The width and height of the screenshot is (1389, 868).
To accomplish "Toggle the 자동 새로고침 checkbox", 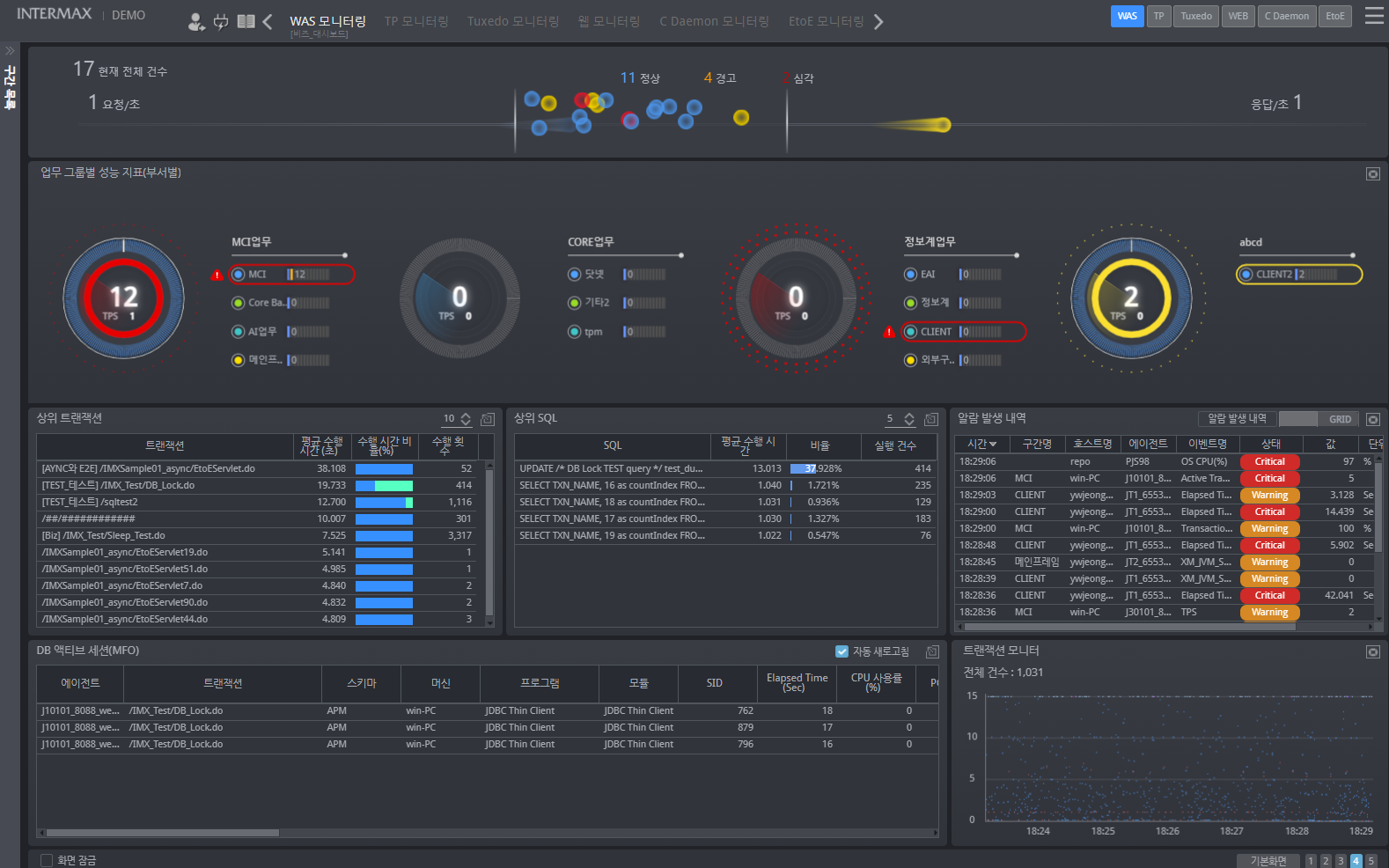I will pyautogui.click(x=841, y=651).
